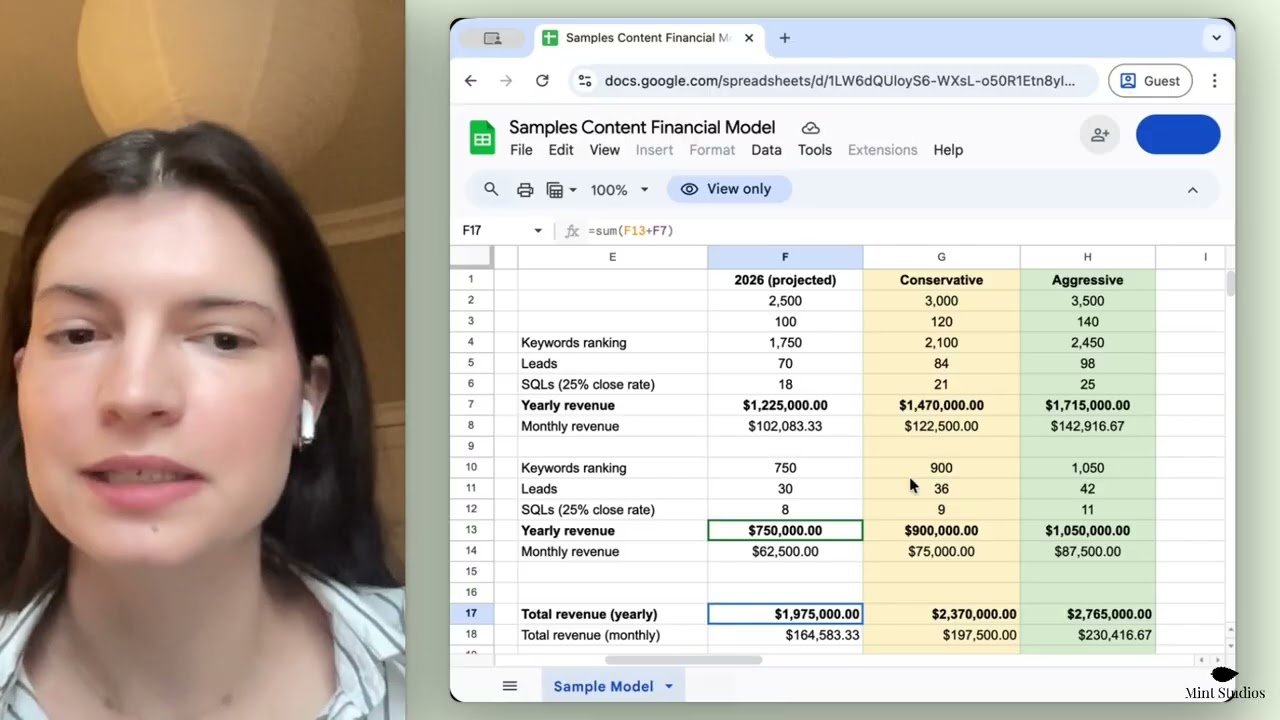1280x720 pixels.
Task: Go forward to the next page
Action: (x=506, y=81)
